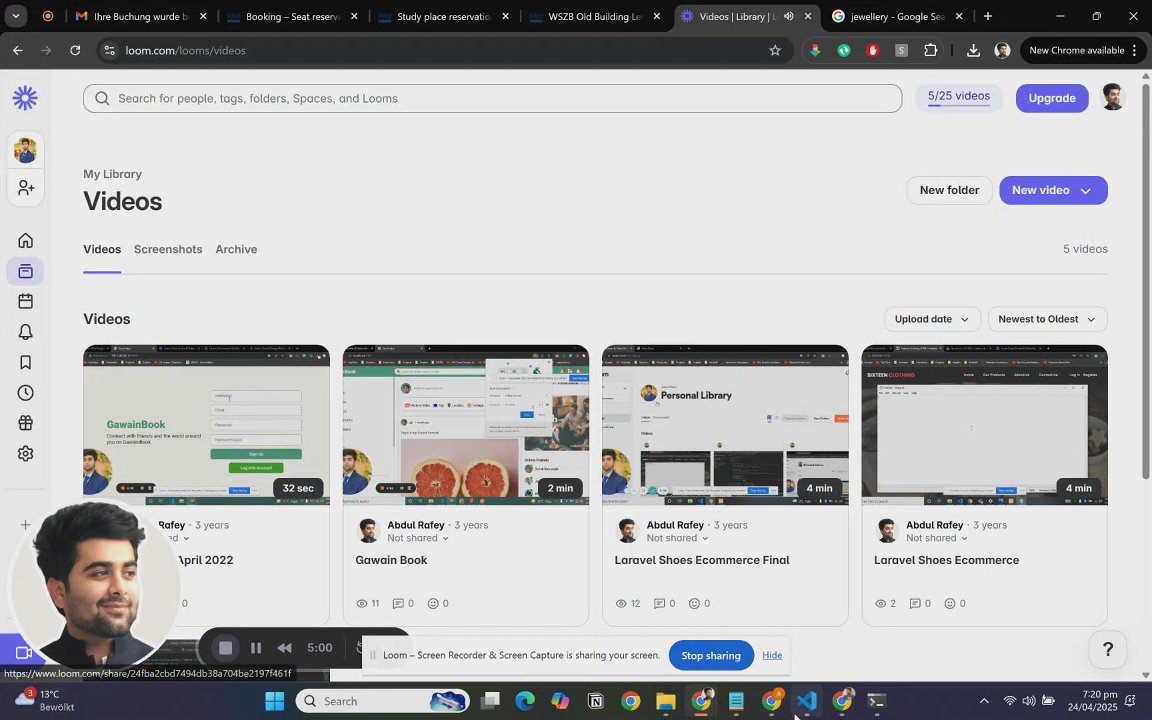The width and height of the screenshot is (1152, 720).
Task: Click the workspace avatar in the sidebar
Action: (x=26, y=150)
